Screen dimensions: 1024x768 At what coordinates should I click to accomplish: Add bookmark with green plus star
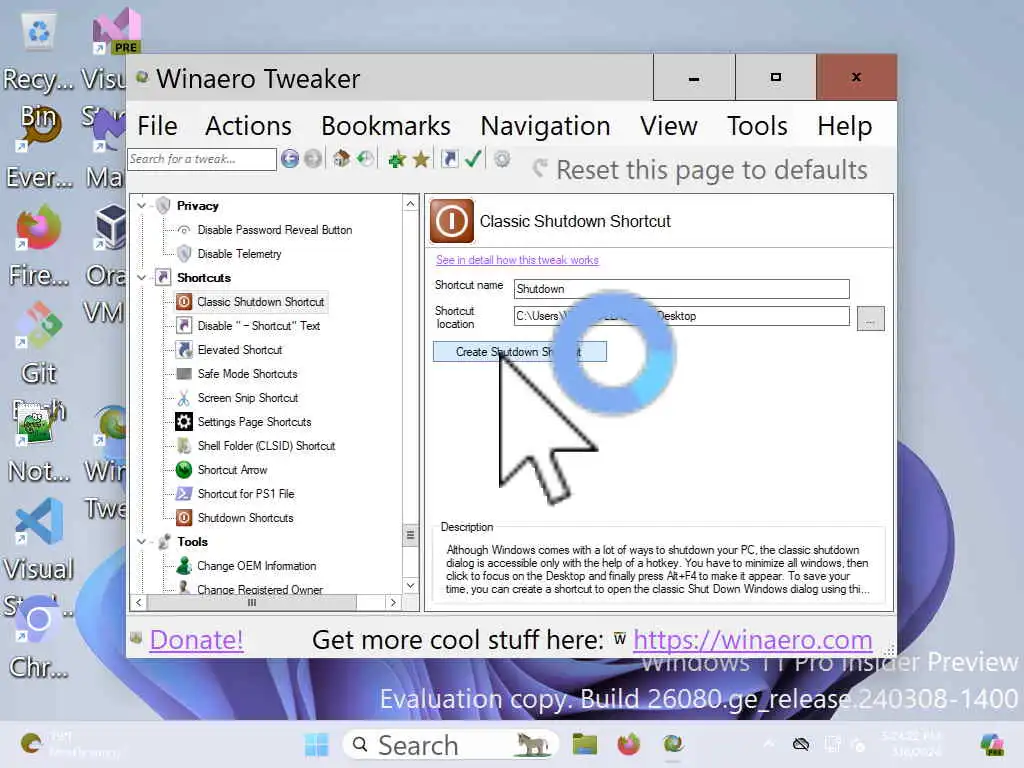point(397,159)
